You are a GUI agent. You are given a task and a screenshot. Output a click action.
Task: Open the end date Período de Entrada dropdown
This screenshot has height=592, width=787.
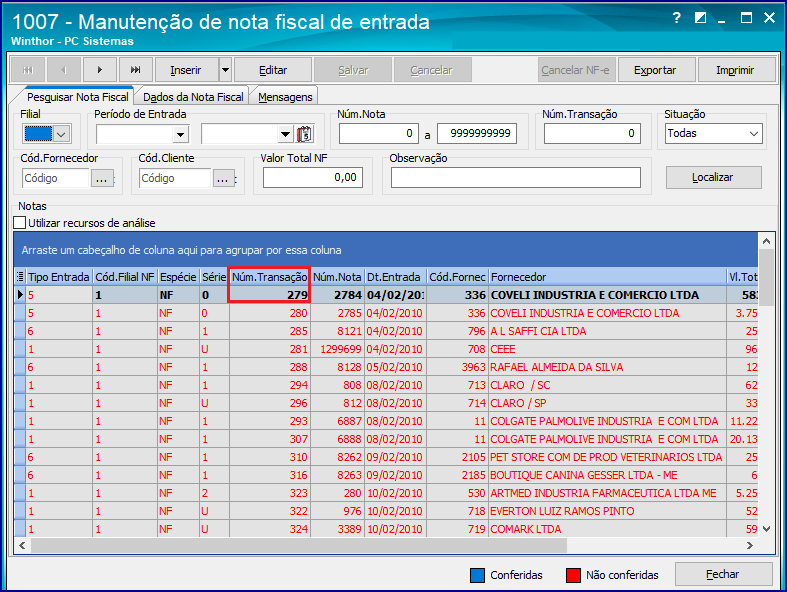click(286, 134)
